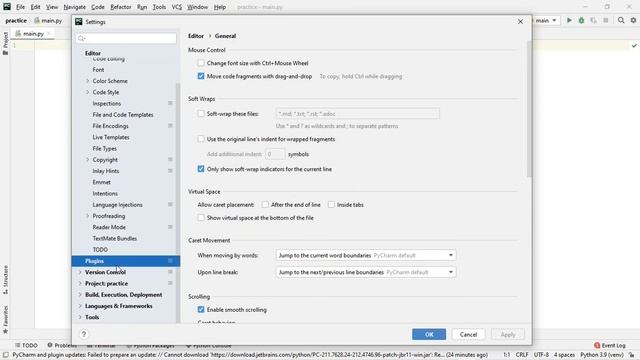Click the File Encodings project-level icon
The width and height of the screenshot is (640, 360).
pyautogui.click(x=170, y=126)
